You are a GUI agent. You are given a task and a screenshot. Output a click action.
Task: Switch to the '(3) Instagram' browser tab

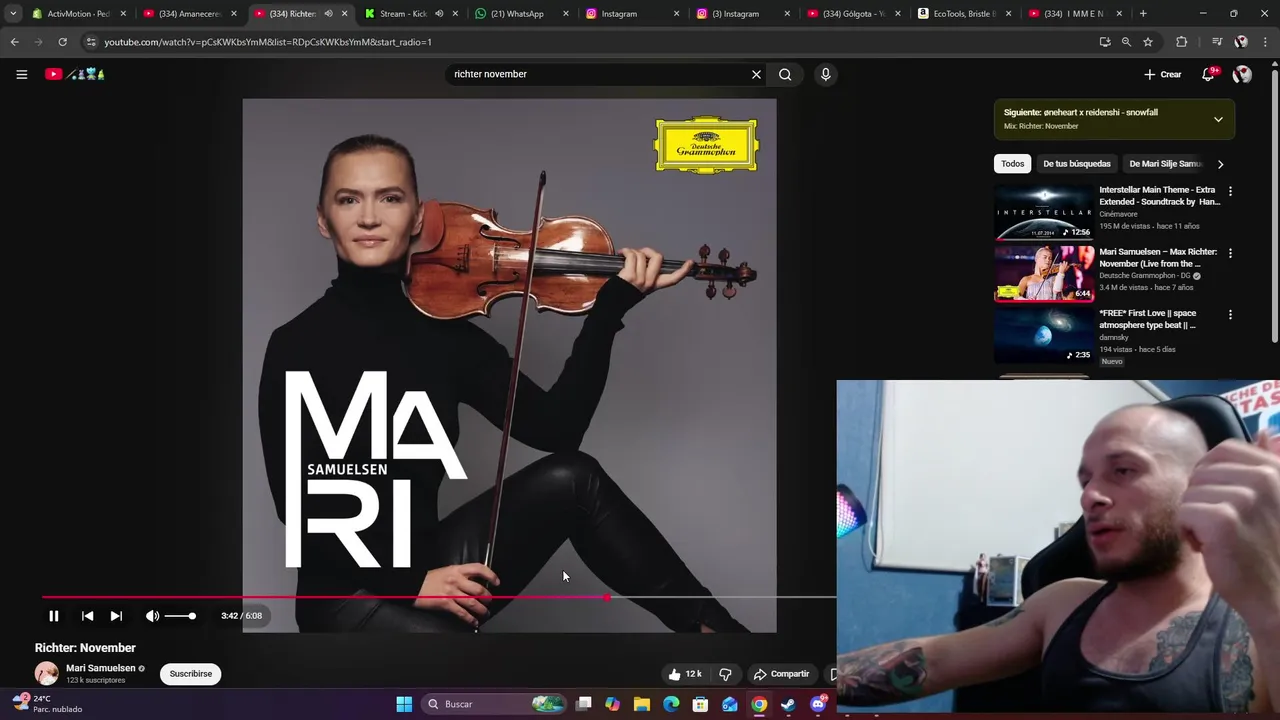coord(738,14)
